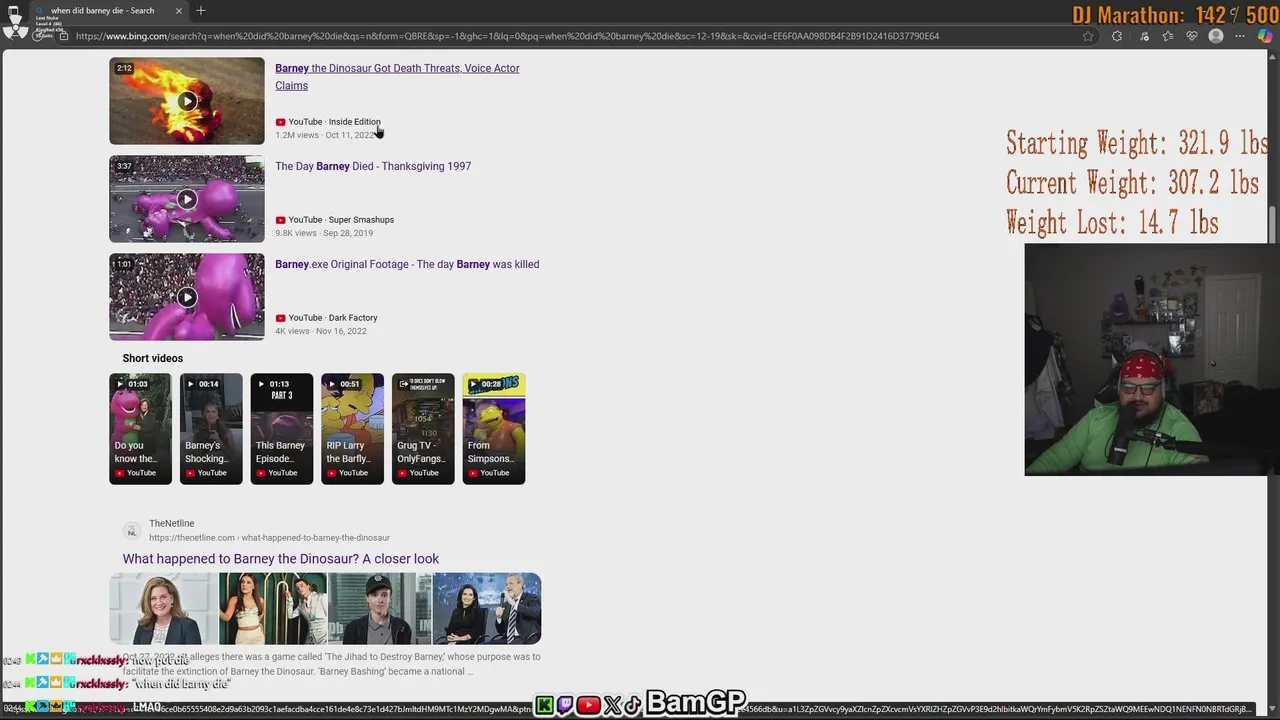Click 'Super Smashups' channel name
The image size is (1280, 720).
[x=361, y=220]
